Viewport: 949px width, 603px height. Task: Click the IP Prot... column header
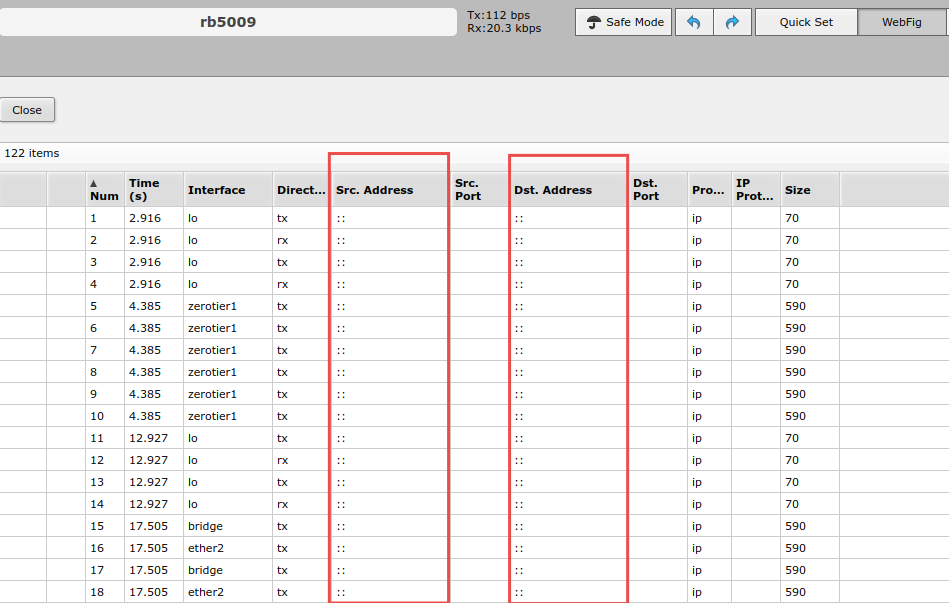coord(755,189)
